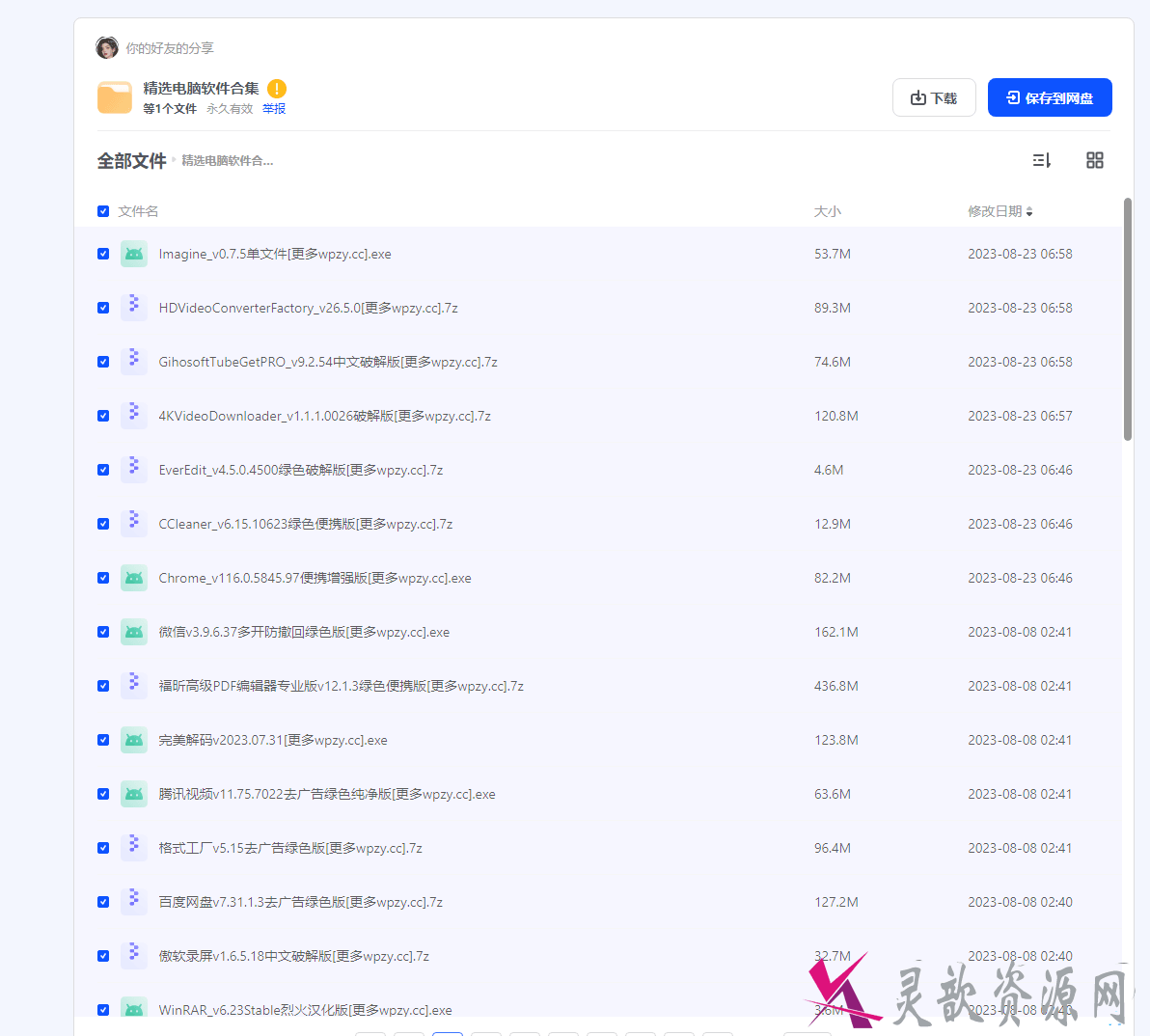The width and height of the screenshot is (1150, 1036).
Task: Click the exe icon for Imagine_v0.7.5
Action: coord(133,254)
